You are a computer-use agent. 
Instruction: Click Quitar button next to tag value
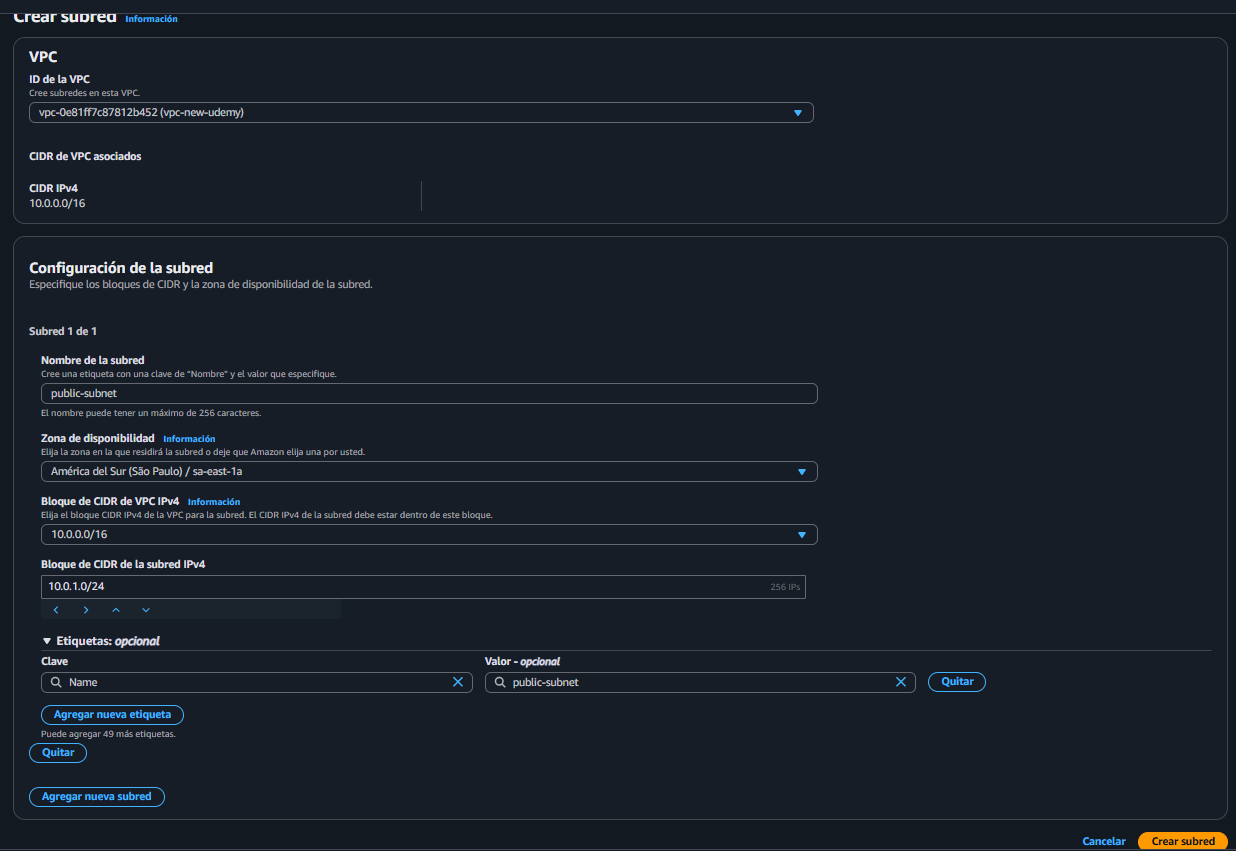click(x=956, y=682)
